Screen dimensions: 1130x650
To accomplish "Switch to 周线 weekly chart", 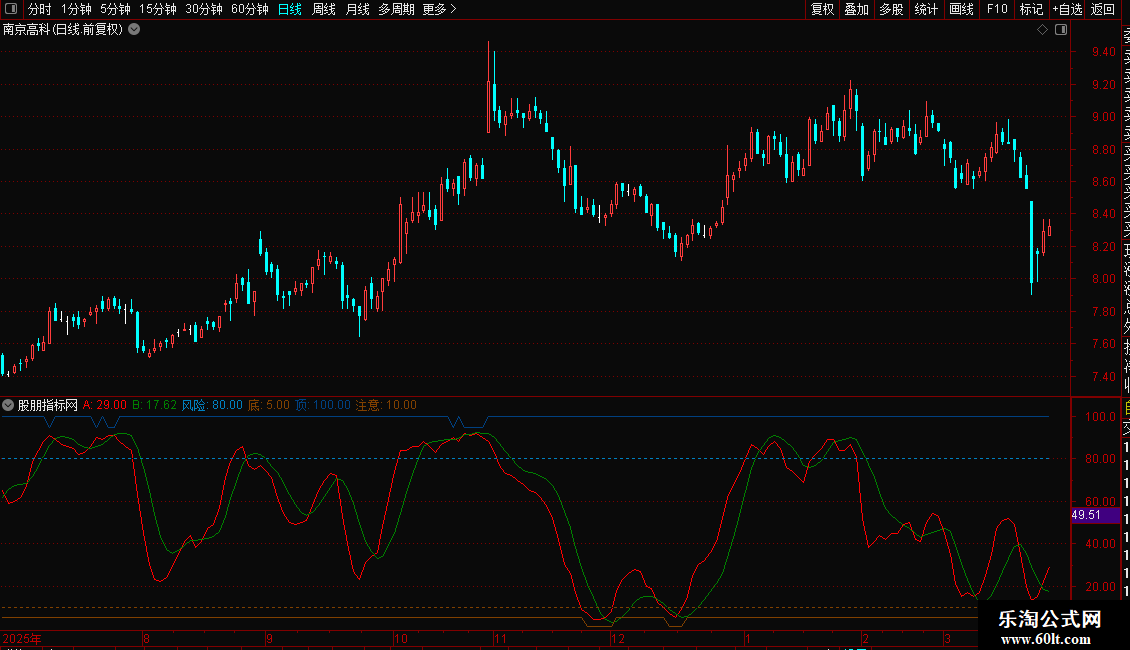I will (324, 9).
